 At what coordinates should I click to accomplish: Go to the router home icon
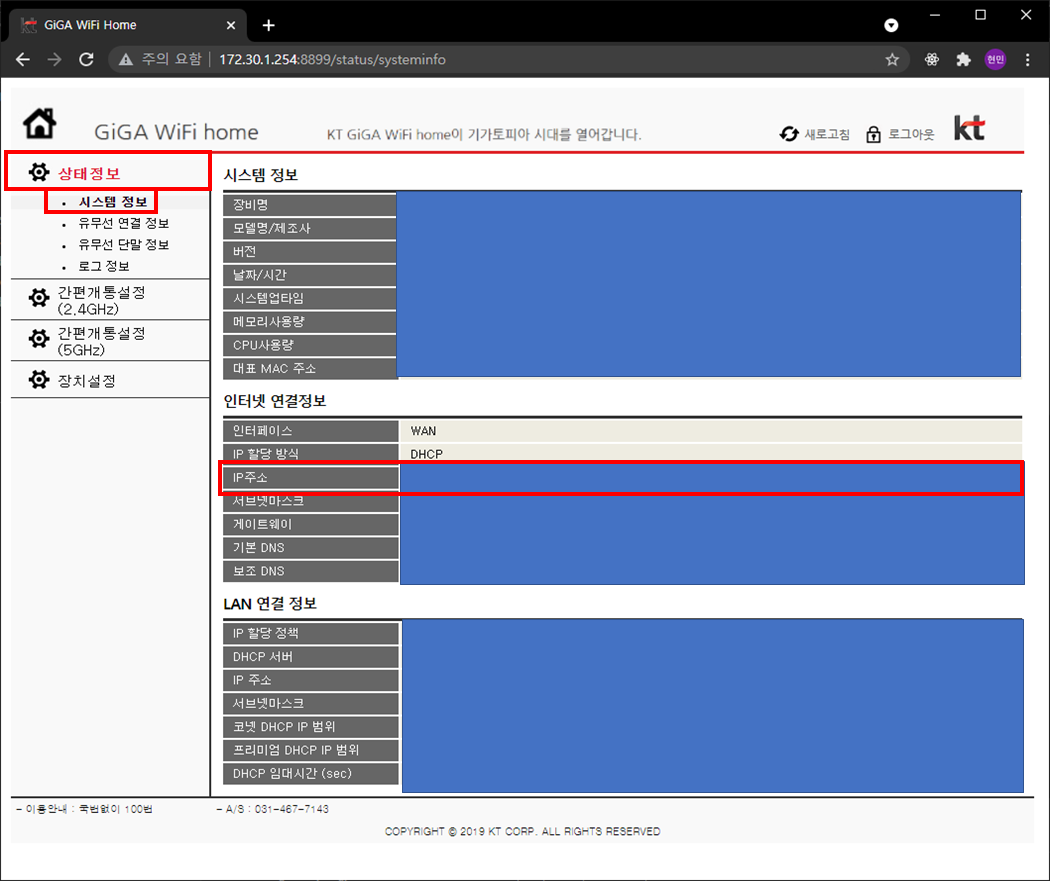pos(40,123)
